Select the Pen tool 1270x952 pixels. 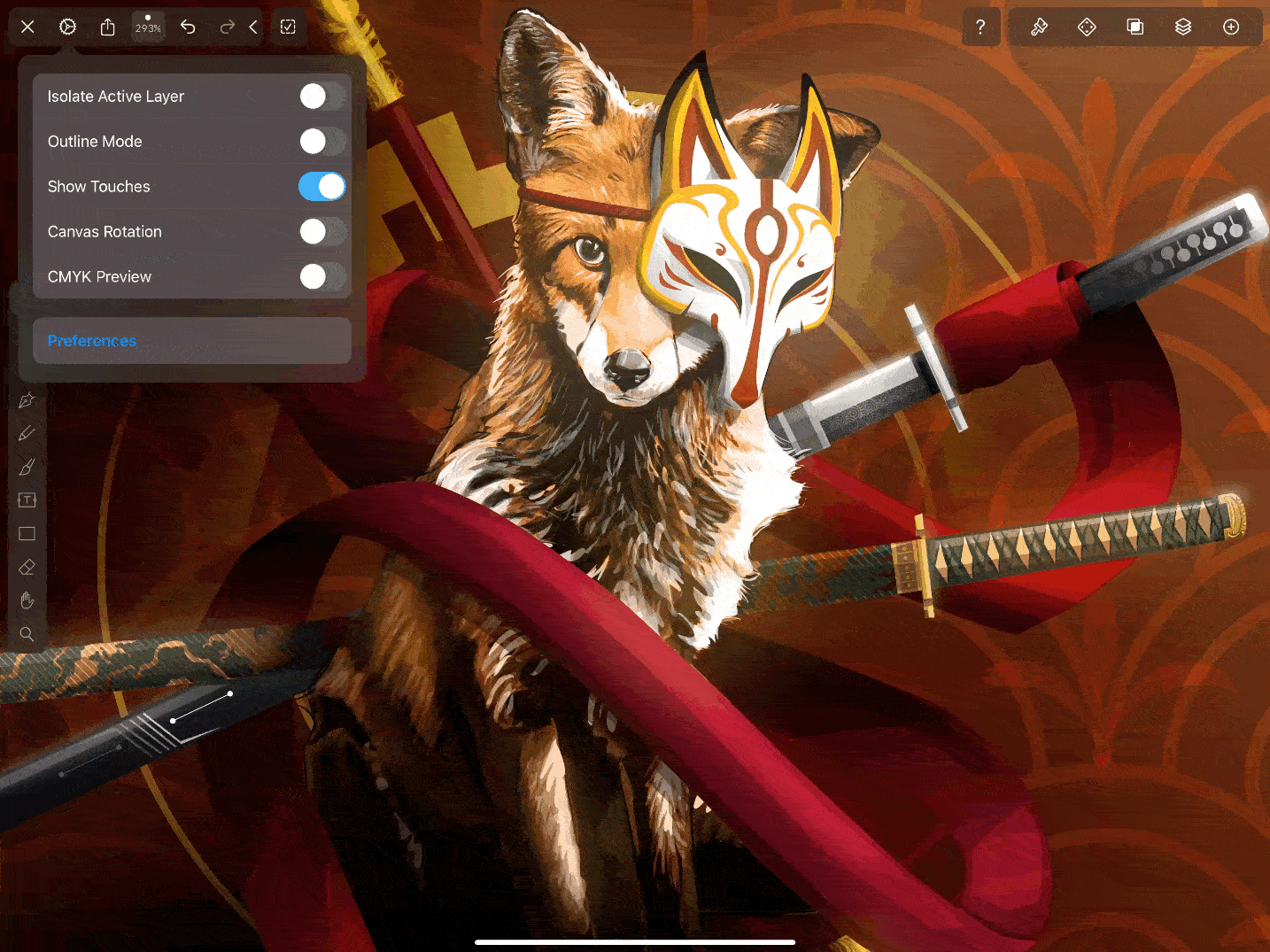pos(27,400)
